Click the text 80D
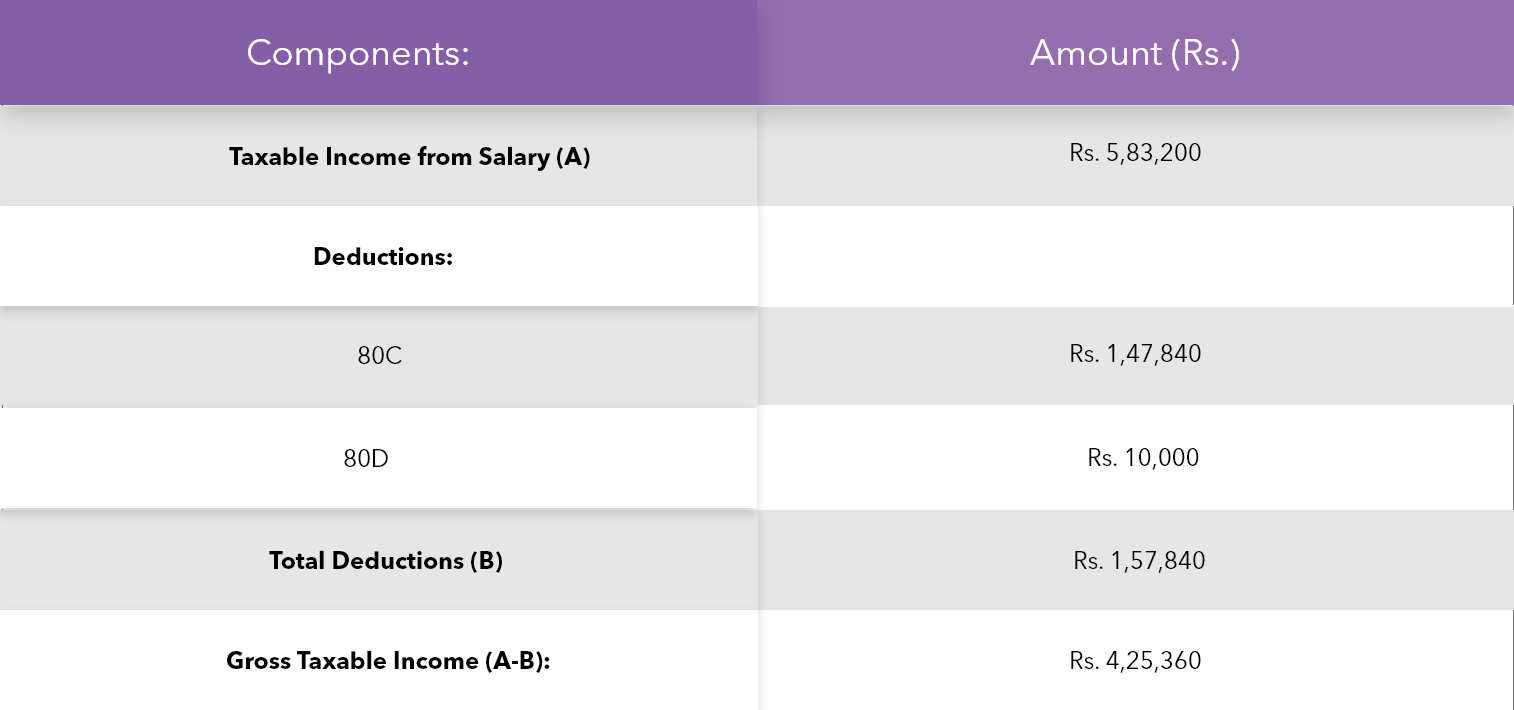1514x710 pixels. point(366,459)
